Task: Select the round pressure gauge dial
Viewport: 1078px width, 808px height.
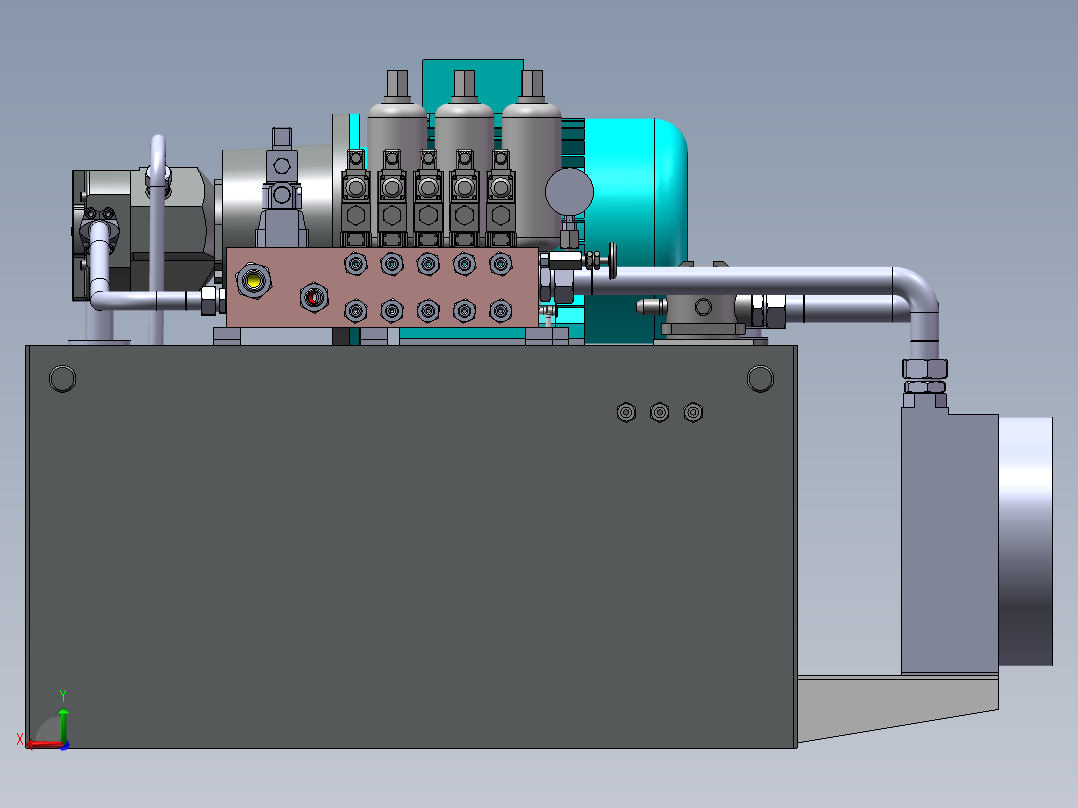Action: tap(569, 192)
